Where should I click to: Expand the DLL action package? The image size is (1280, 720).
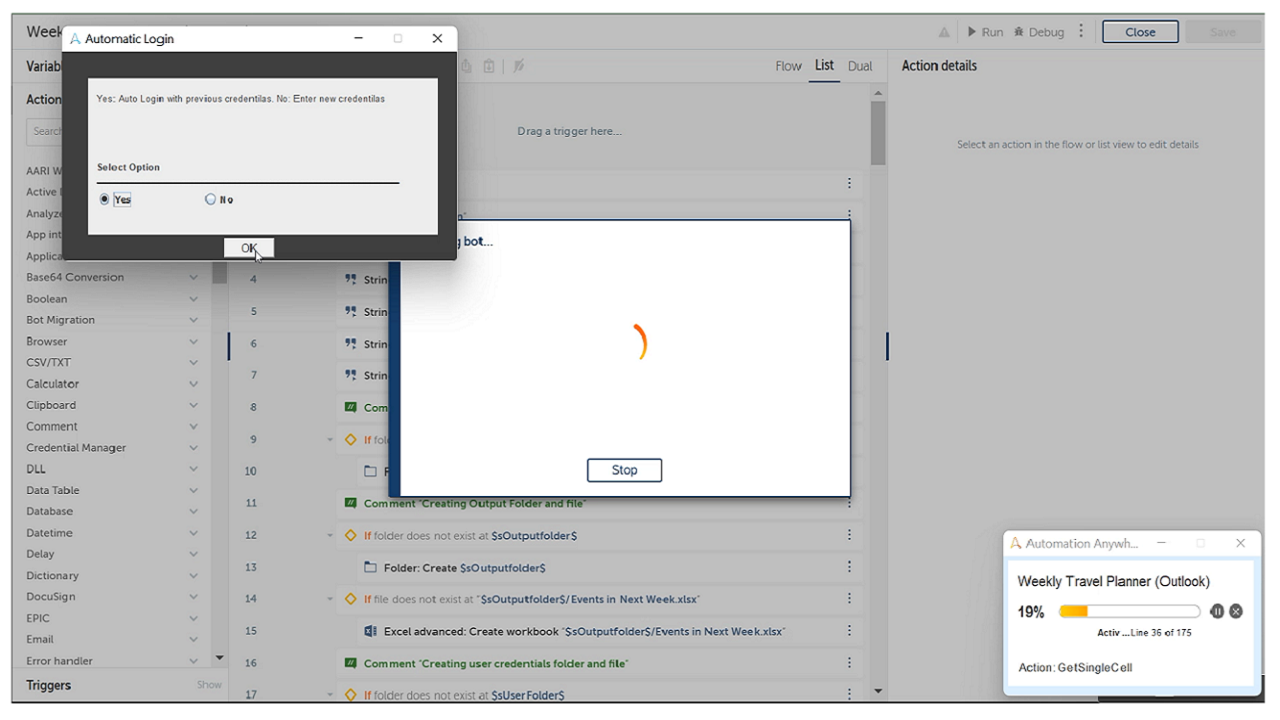(194, 469)
